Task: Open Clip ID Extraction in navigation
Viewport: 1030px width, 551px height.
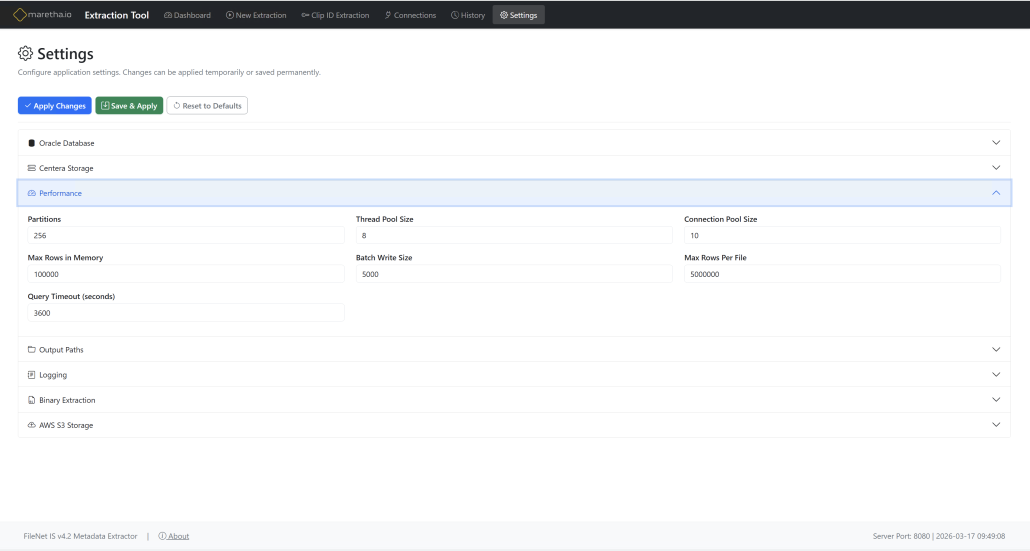Action: coord(335,15)
